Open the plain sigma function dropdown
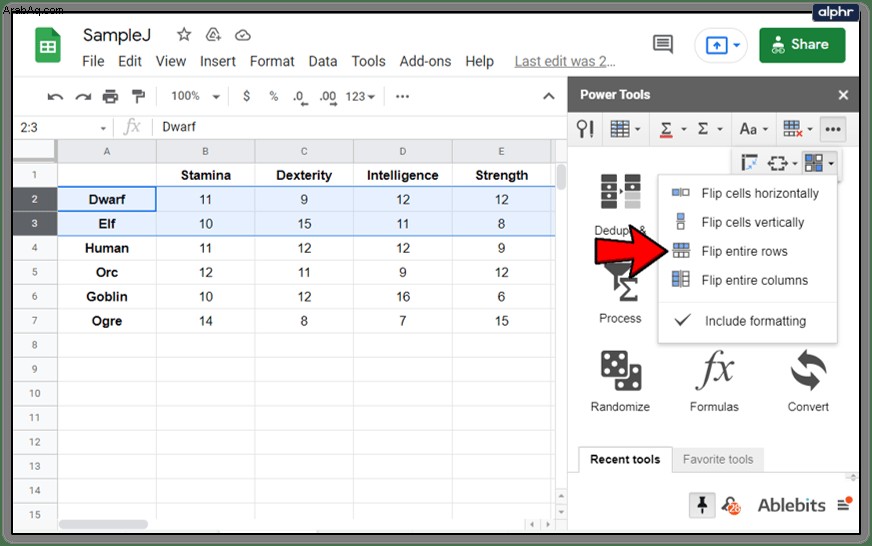This screenshot has height=546, width=872. [x=710, y=129]
